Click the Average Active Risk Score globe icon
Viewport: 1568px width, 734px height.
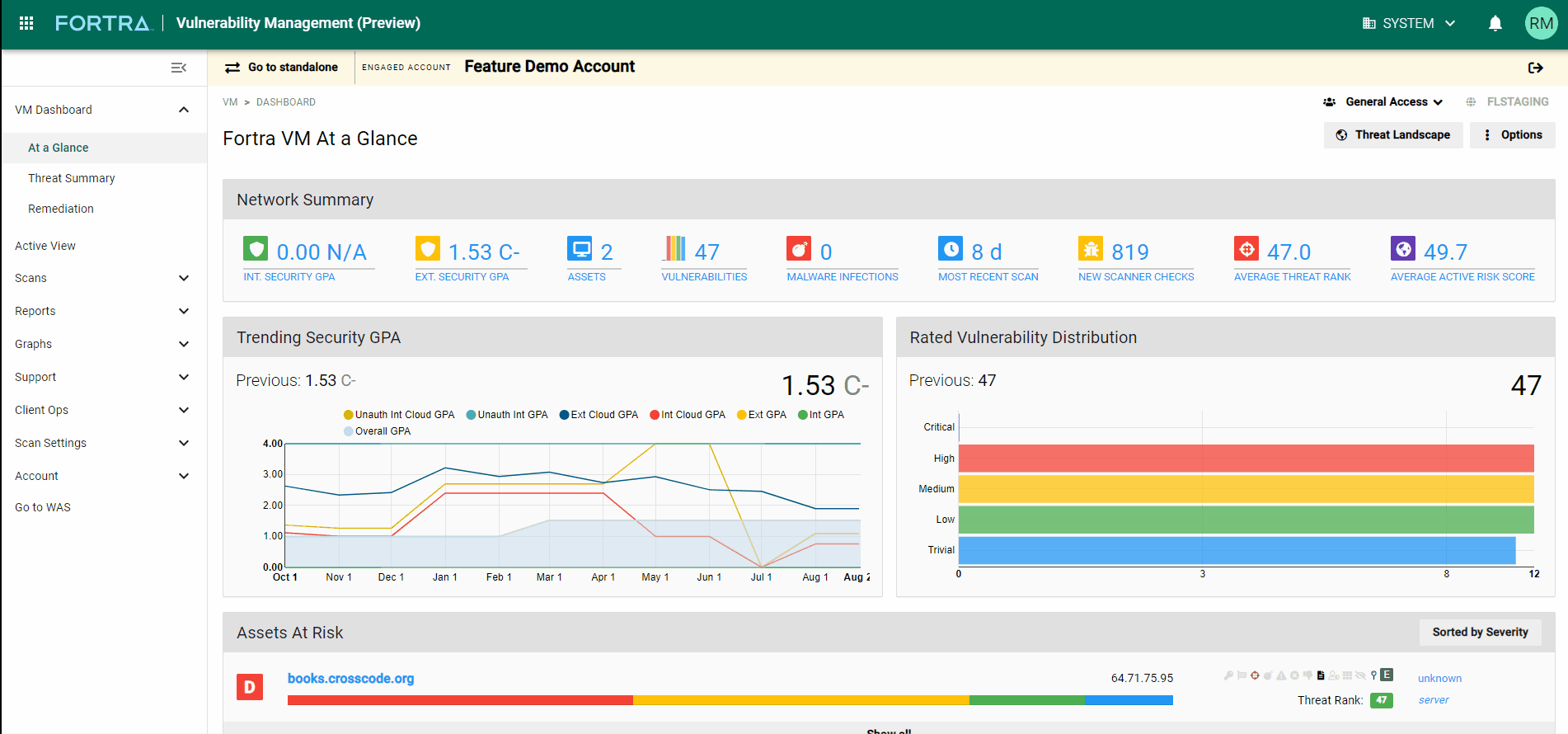pyautogui.click(x=1403, y=248)
